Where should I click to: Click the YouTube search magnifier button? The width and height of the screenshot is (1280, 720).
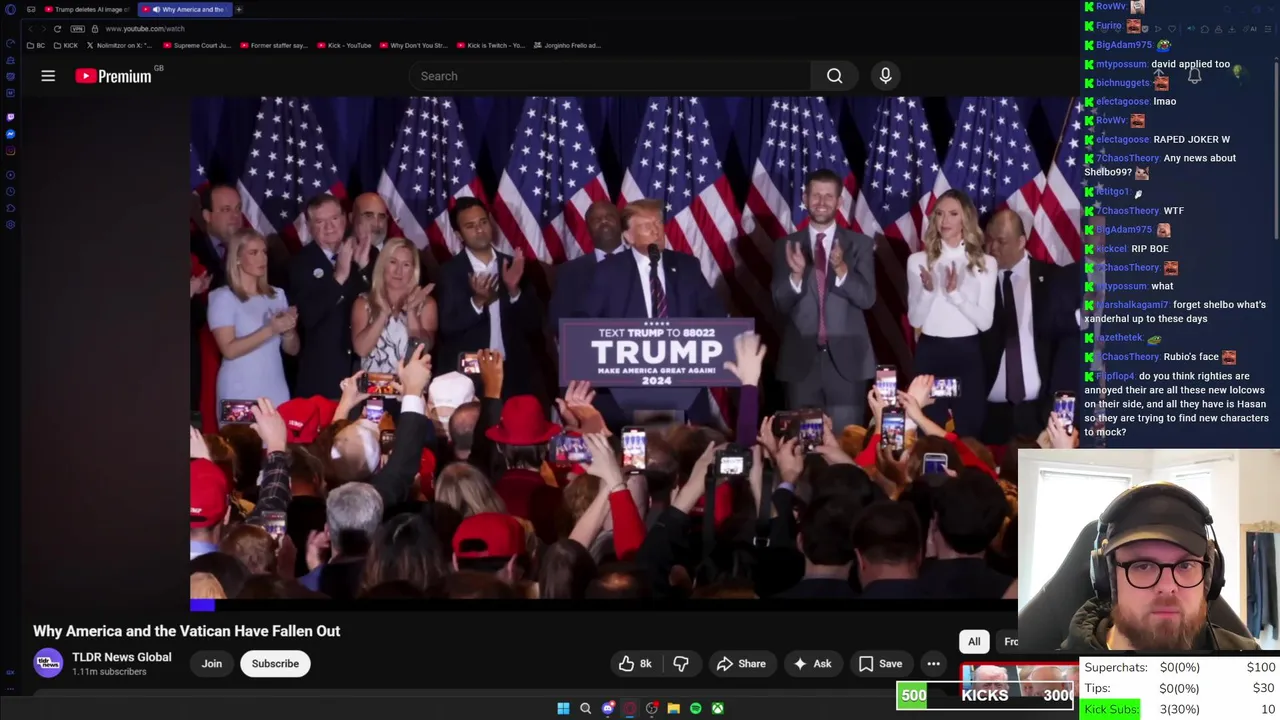point(834,76)
